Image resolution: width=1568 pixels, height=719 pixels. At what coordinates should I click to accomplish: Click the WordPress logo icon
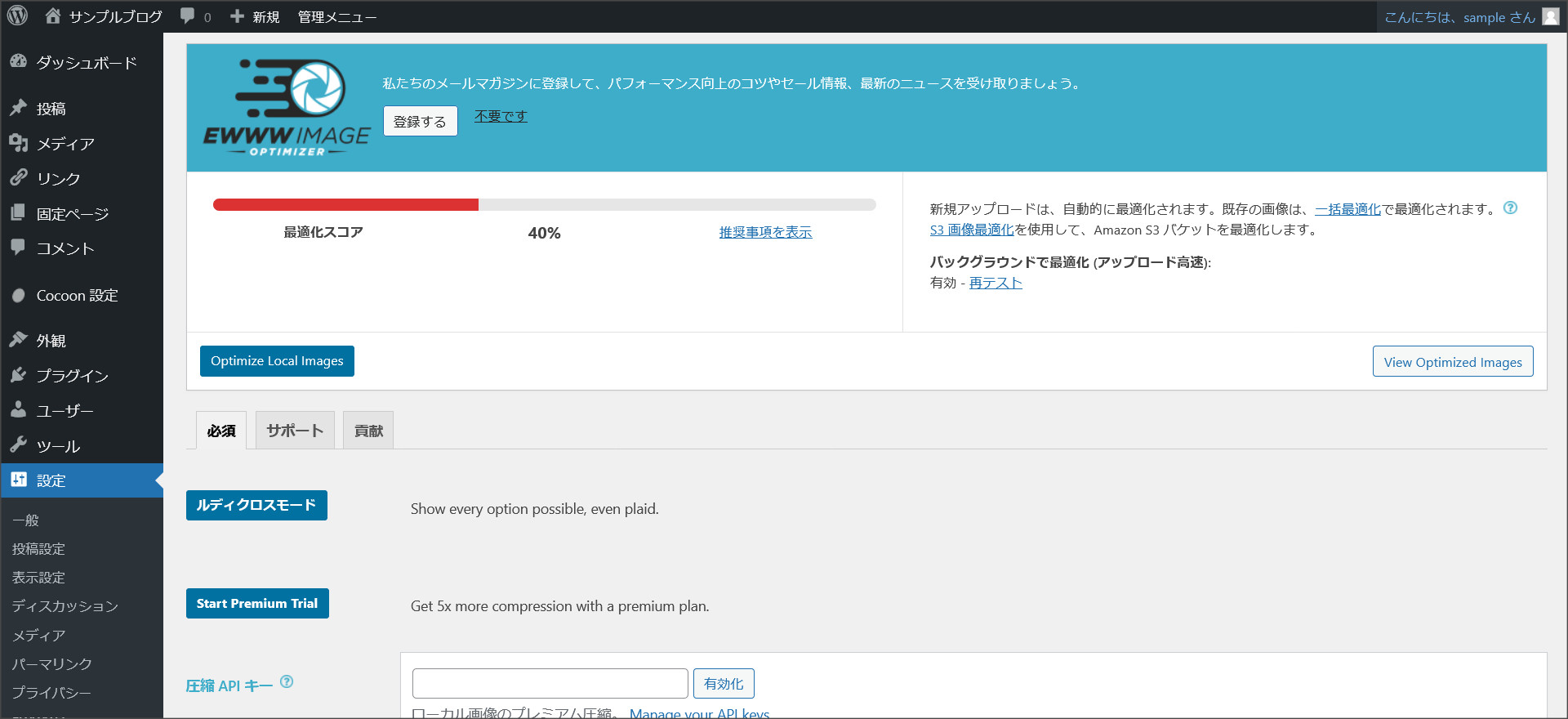point(18,16)
